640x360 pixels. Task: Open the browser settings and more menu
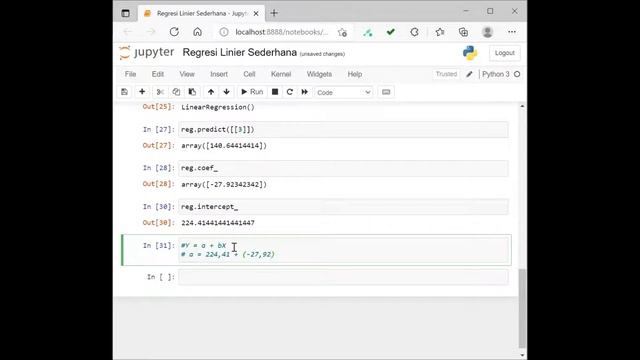pos(512,32)
